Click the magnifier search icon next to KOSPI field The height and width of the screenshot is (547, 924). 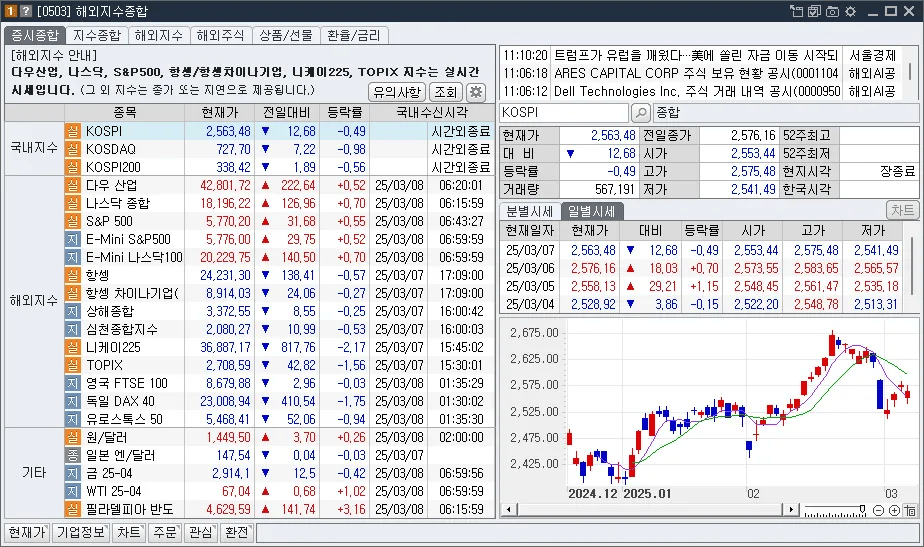point(641,113)
